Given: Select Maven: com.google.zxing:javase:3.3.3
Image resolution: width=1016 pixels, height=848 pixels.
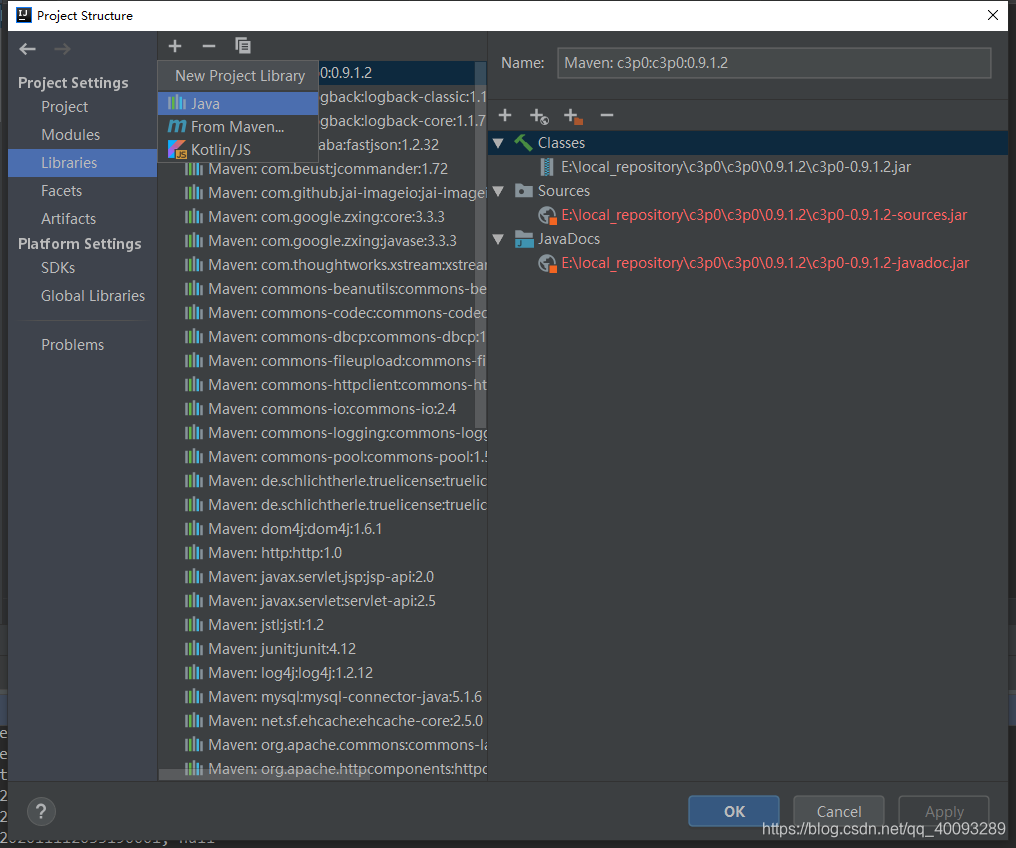Looking at the screenshot, I should pyautogui.click(x=323, y=241).
